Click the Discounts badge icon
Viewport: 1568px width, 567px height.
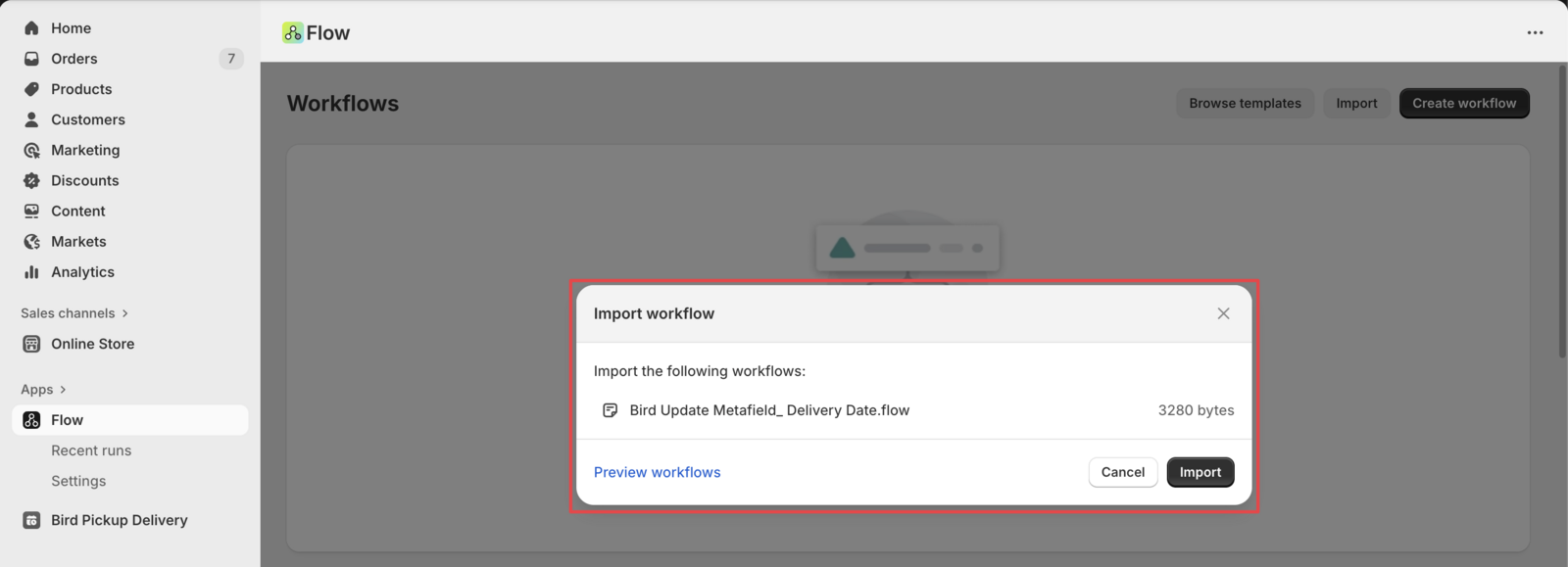31,180
